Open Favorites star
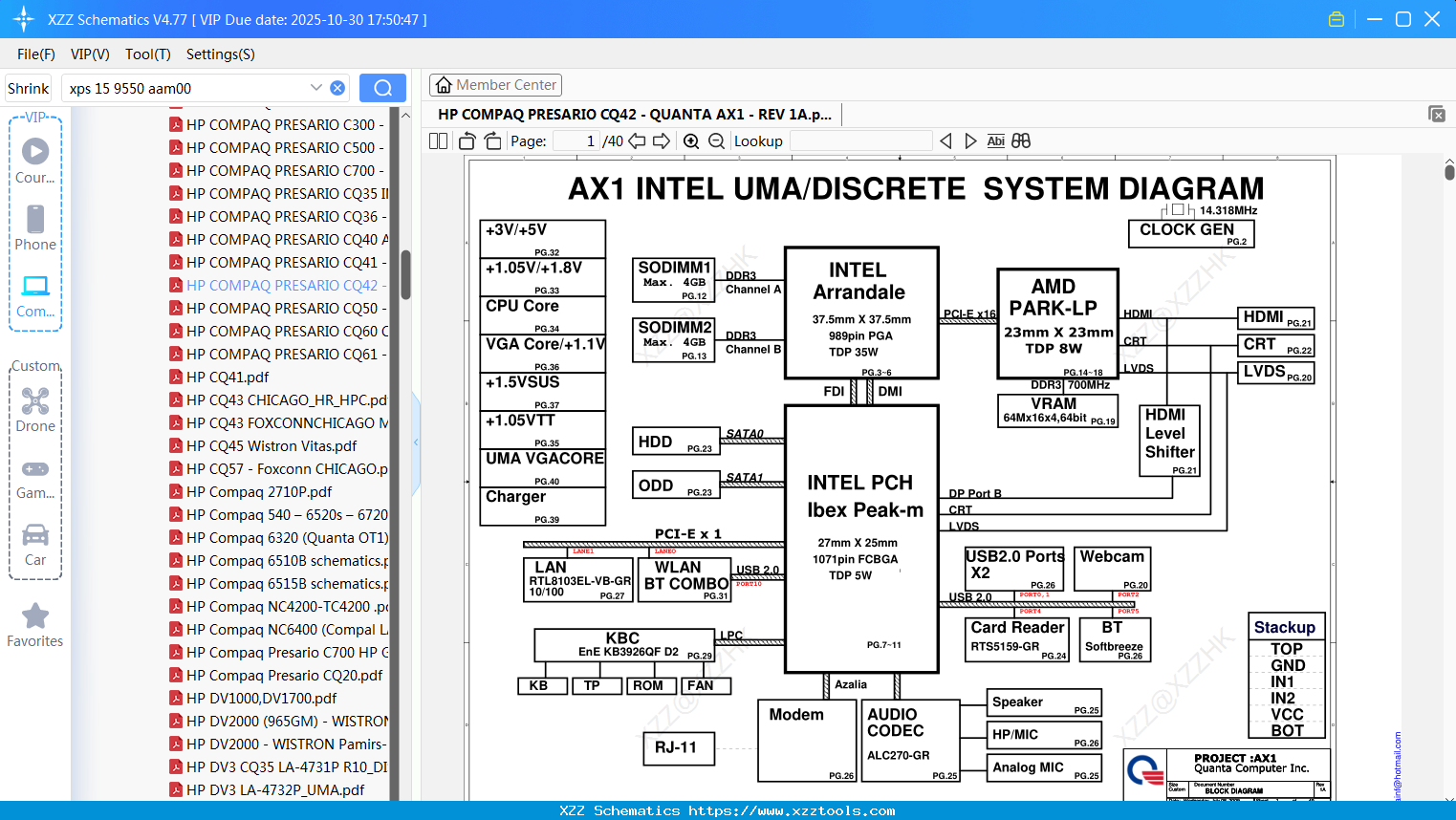The image size is (1456, 820). 35,625
